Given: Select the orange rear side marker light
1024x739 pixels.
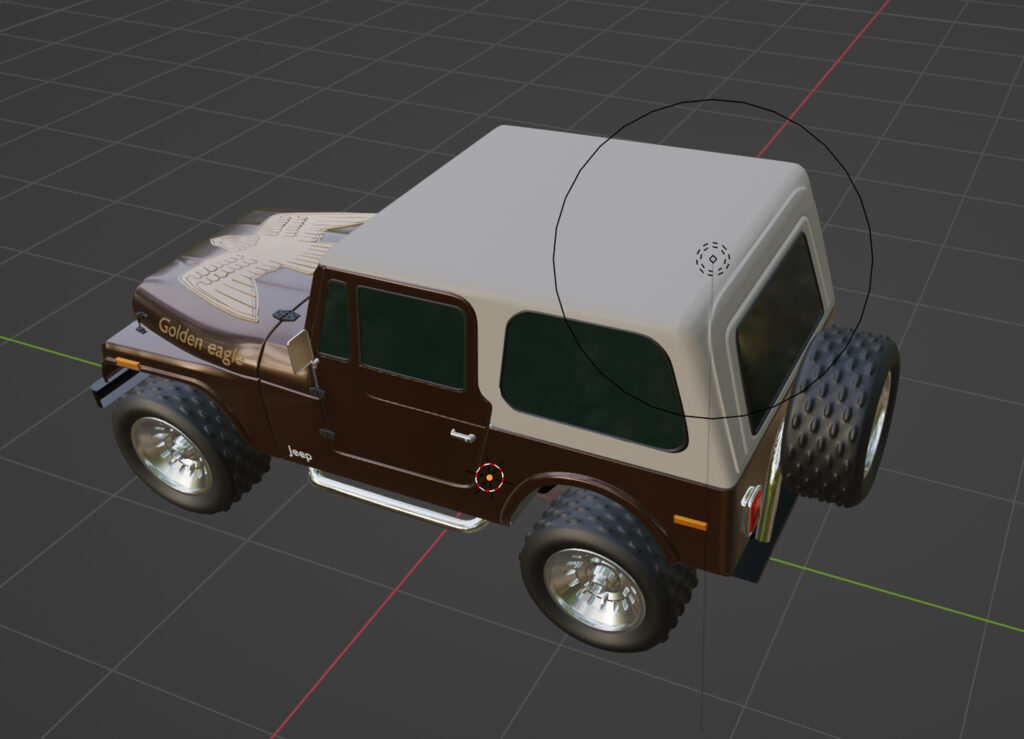Looking at the screenshot, I should click(x=690, y=522).
